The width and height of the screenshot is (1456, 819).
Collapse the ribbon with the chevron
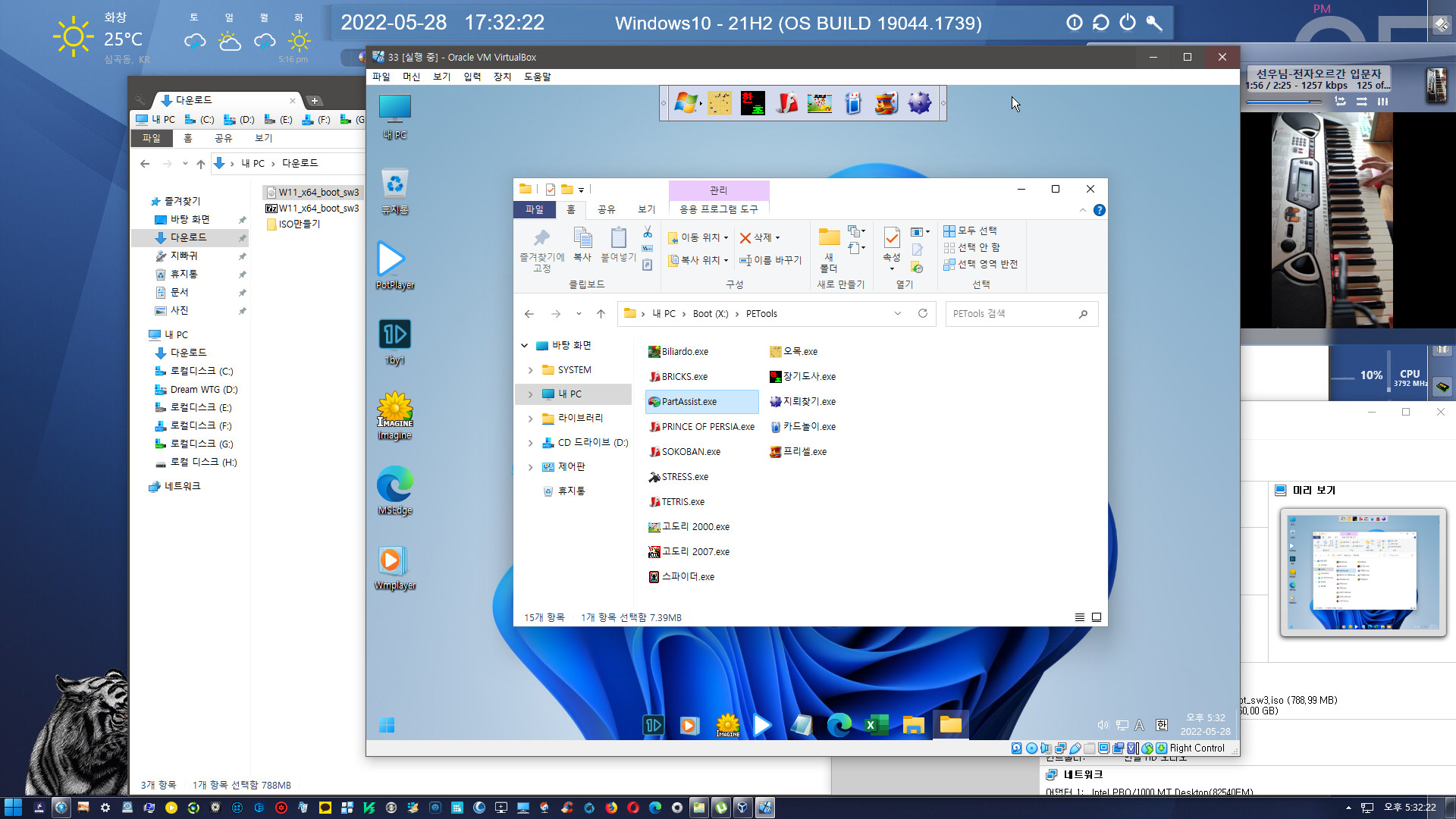(1083, 210)
